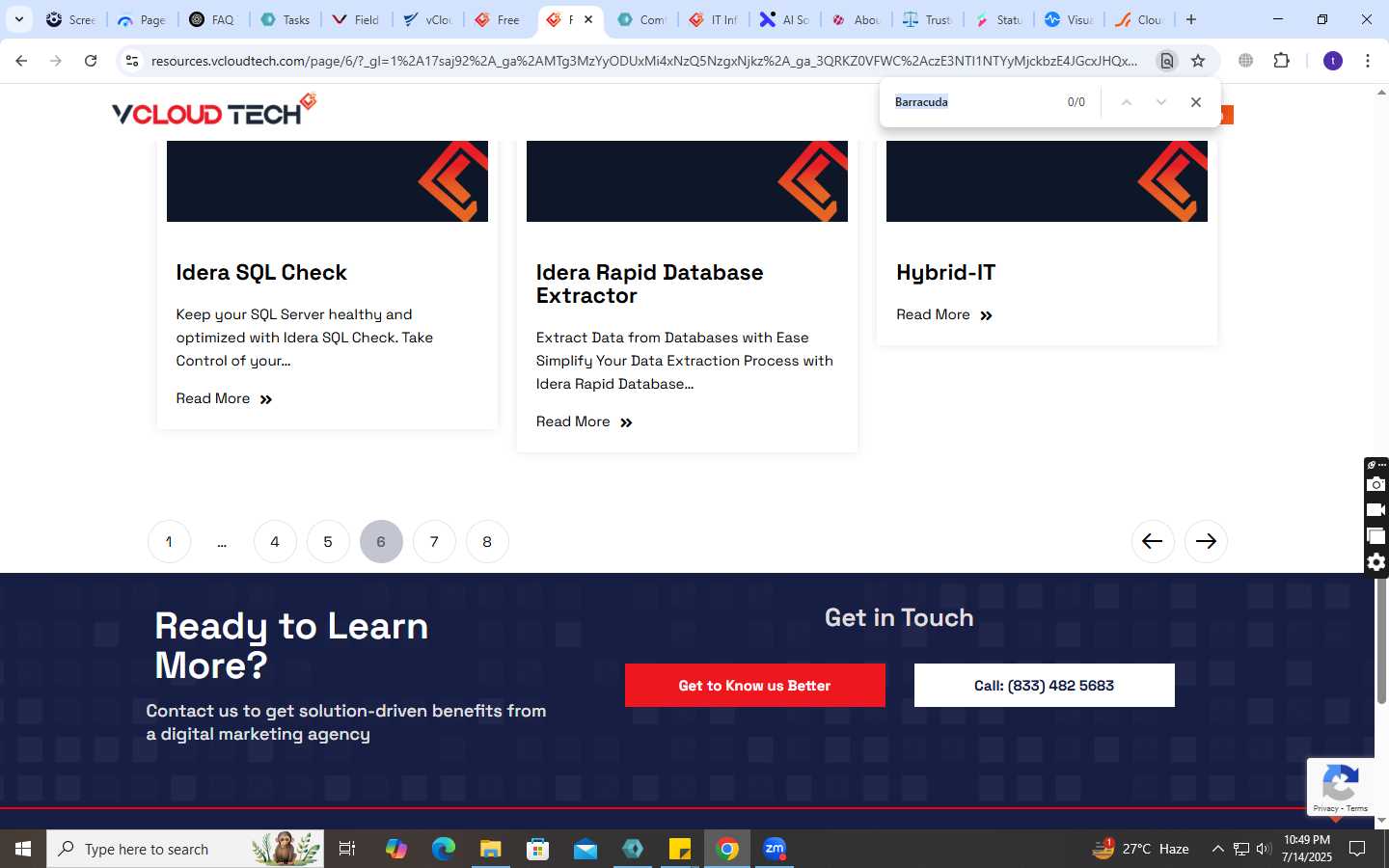1389x868 pixels.
Task: Click the next page right arrow button
Action: (x=1206, y=541)
